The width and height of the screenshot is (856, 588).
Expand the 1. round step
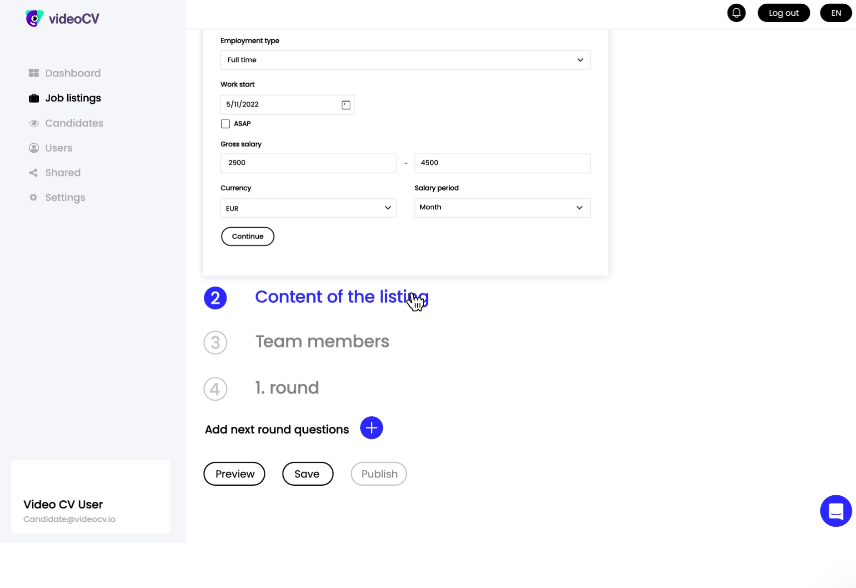(287, 387)
